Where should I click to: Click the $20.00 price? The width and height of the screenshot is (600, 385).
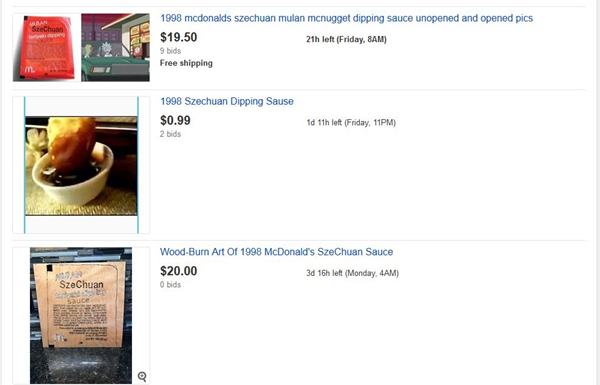click(x=179, y=271)
